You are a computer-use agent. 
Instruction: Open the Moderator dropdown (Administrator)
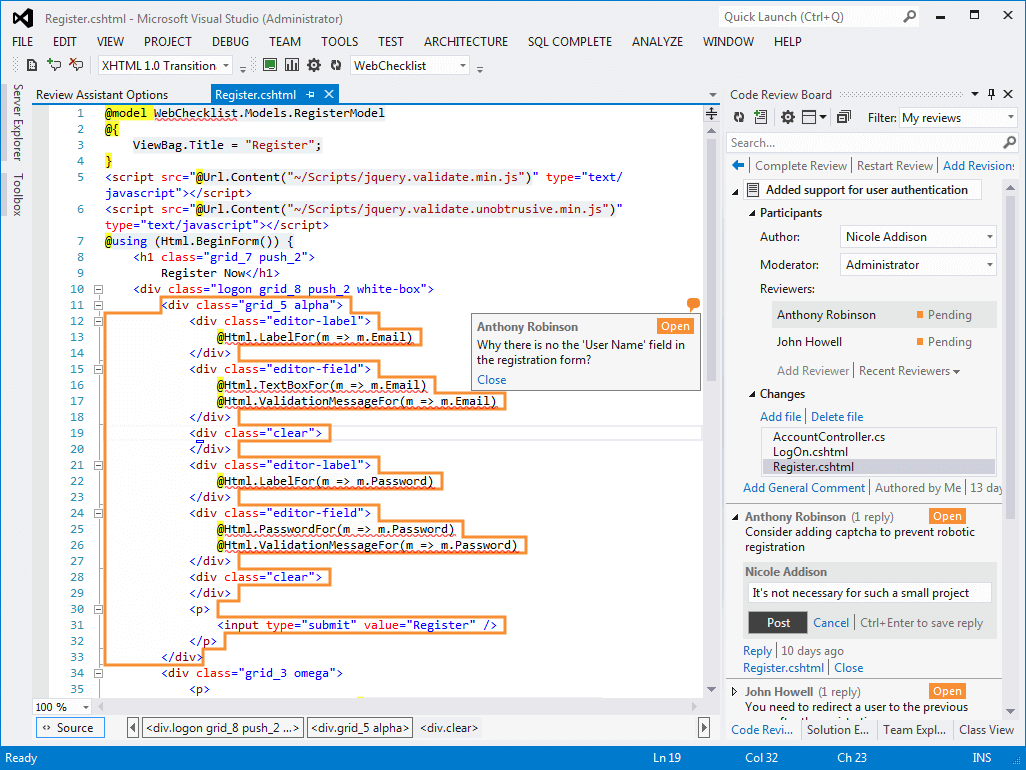918,265
